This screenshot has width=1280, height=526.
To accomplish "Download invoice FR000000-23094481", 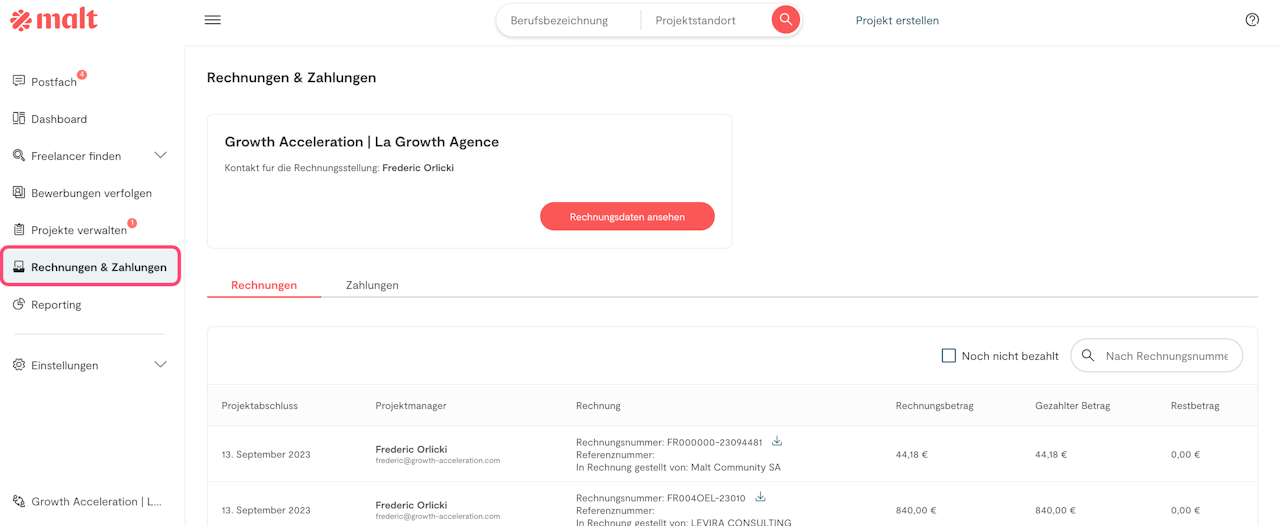I will click(777, 441).
